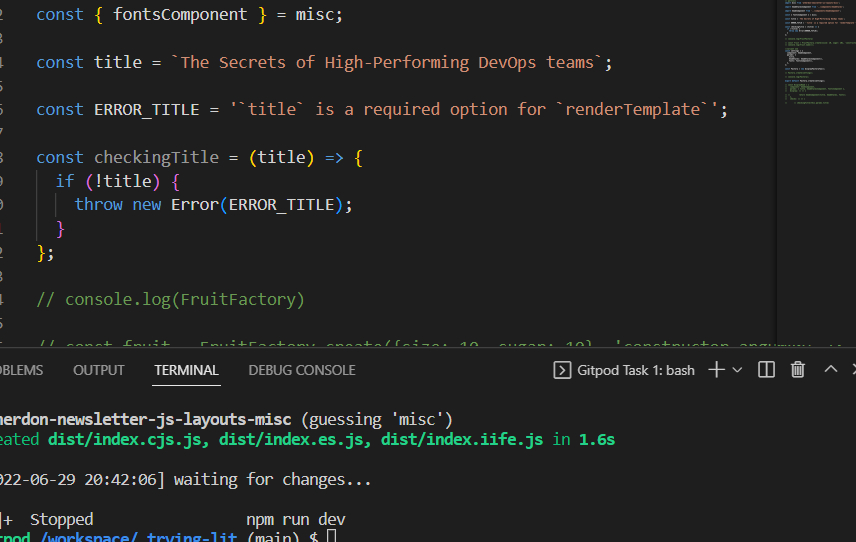The width and height of the screenshot is (856, 542).
Task: Click the 'Stopped' text in terminal
Action: (62, 519)
